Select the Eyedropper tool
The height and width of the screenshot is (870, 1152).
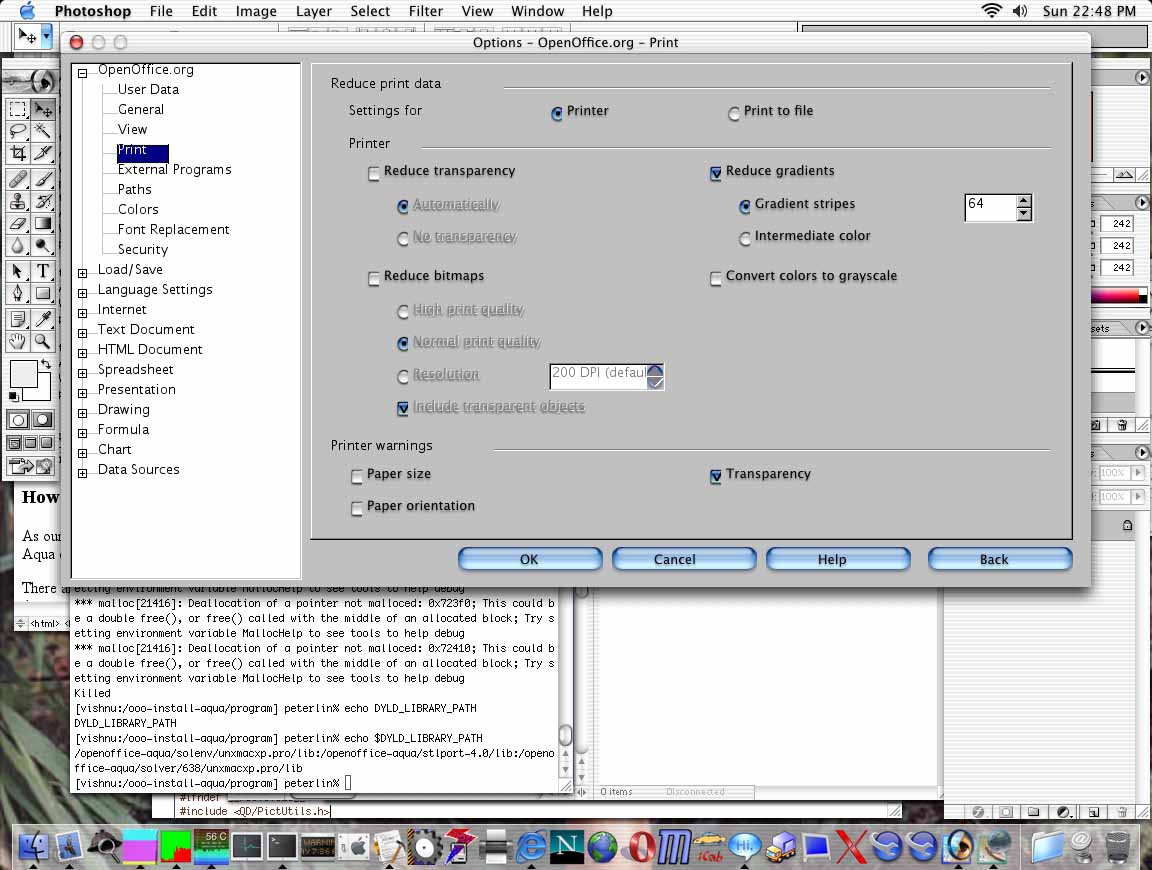pyautogui.click(x=43, y=319)
